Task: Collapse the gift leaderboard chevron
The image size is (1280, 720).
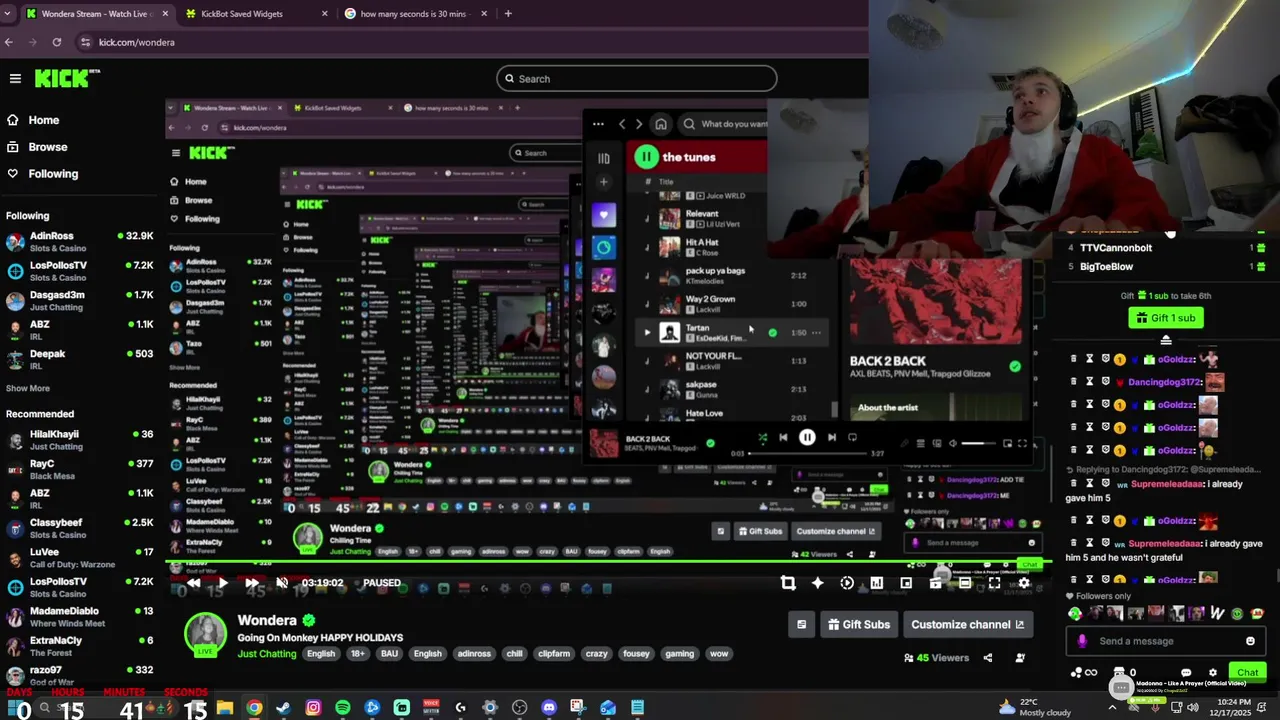Action: (x=1166, y=340)
